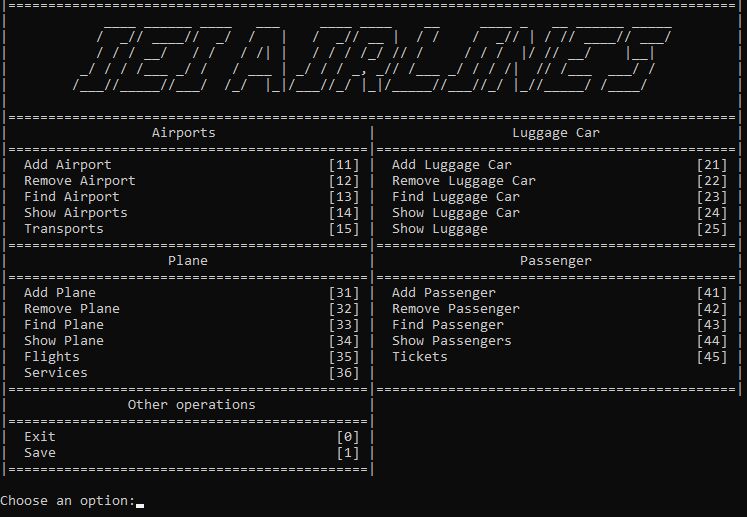Click option code [23]
The width and height of the screenshot is (747, 517).
pos(712,197)
